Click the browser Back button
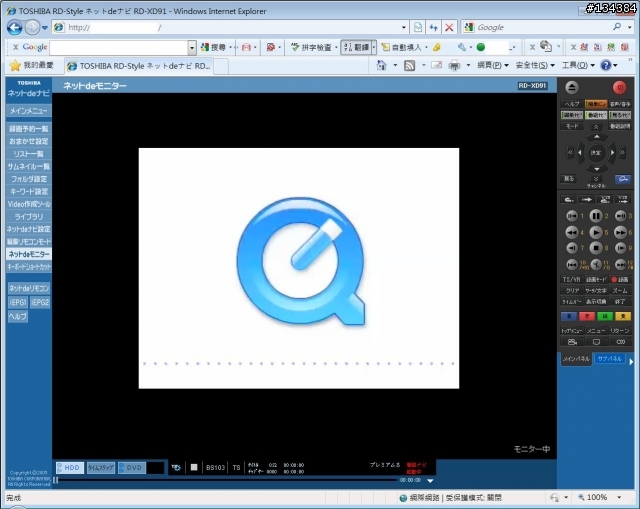640x509 pixels. (14, 27)
